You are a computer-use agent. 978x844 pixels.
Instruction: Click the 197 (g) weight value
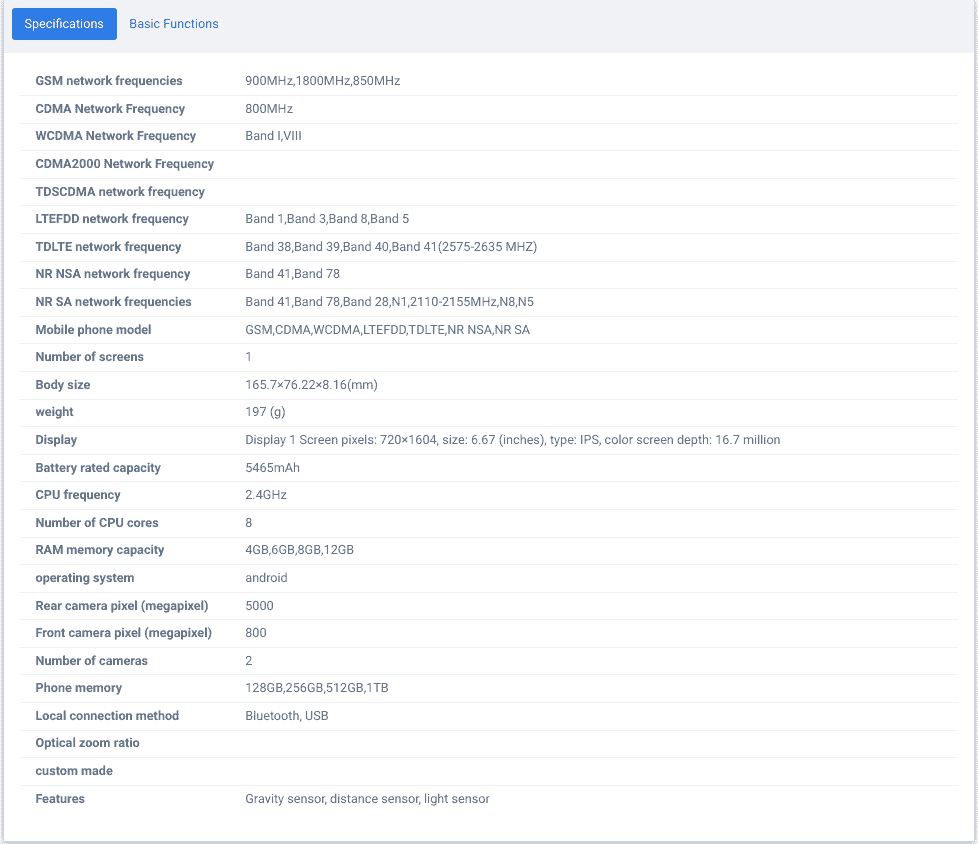click(265, 412)
